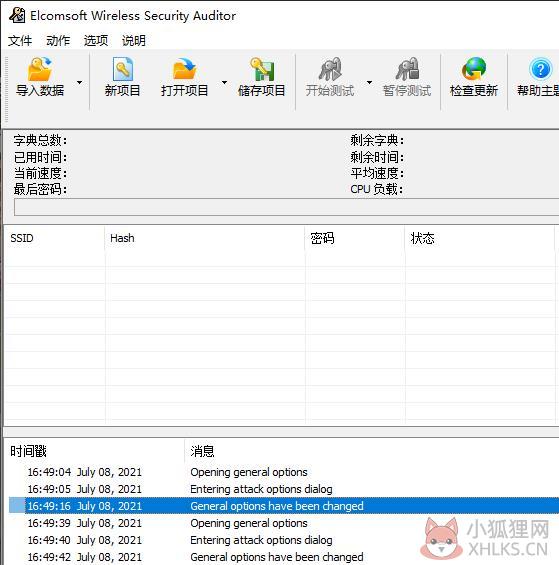
Task: Select highlighted log row at 16:49:16
Action: [284, 506]
